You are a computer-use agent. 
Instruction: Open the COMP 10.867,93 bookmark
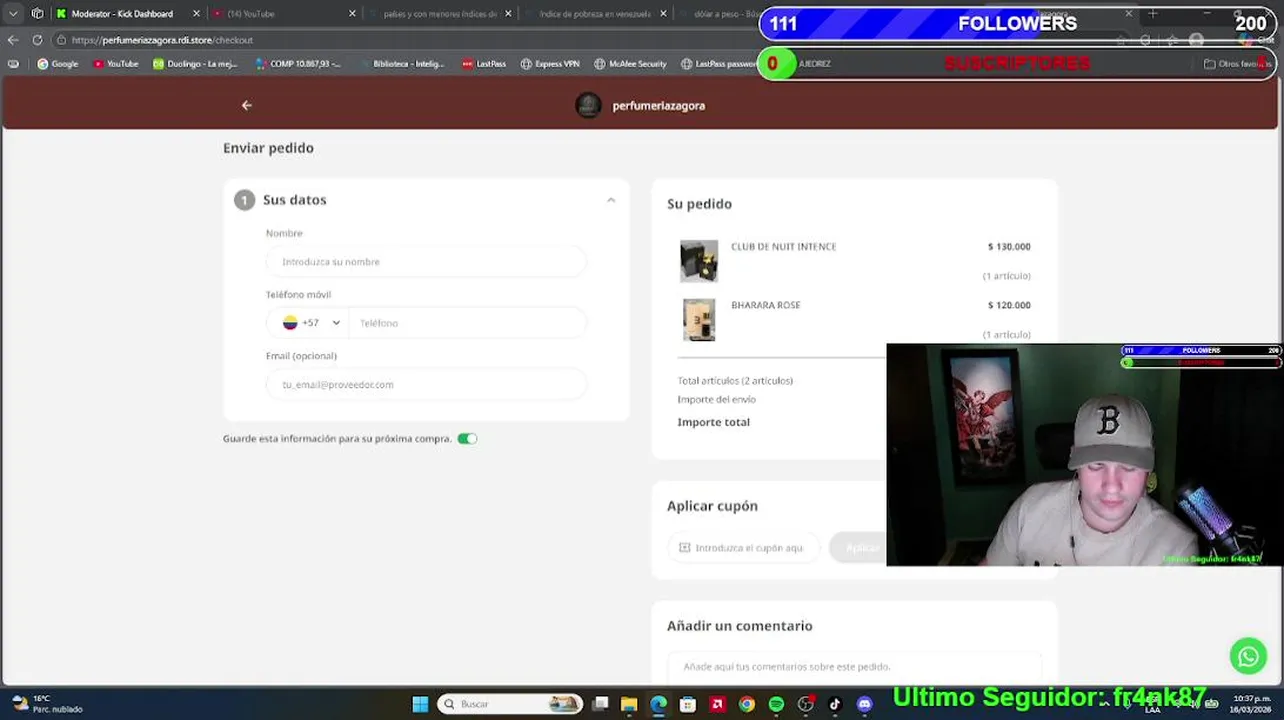(x=298, y=64)
